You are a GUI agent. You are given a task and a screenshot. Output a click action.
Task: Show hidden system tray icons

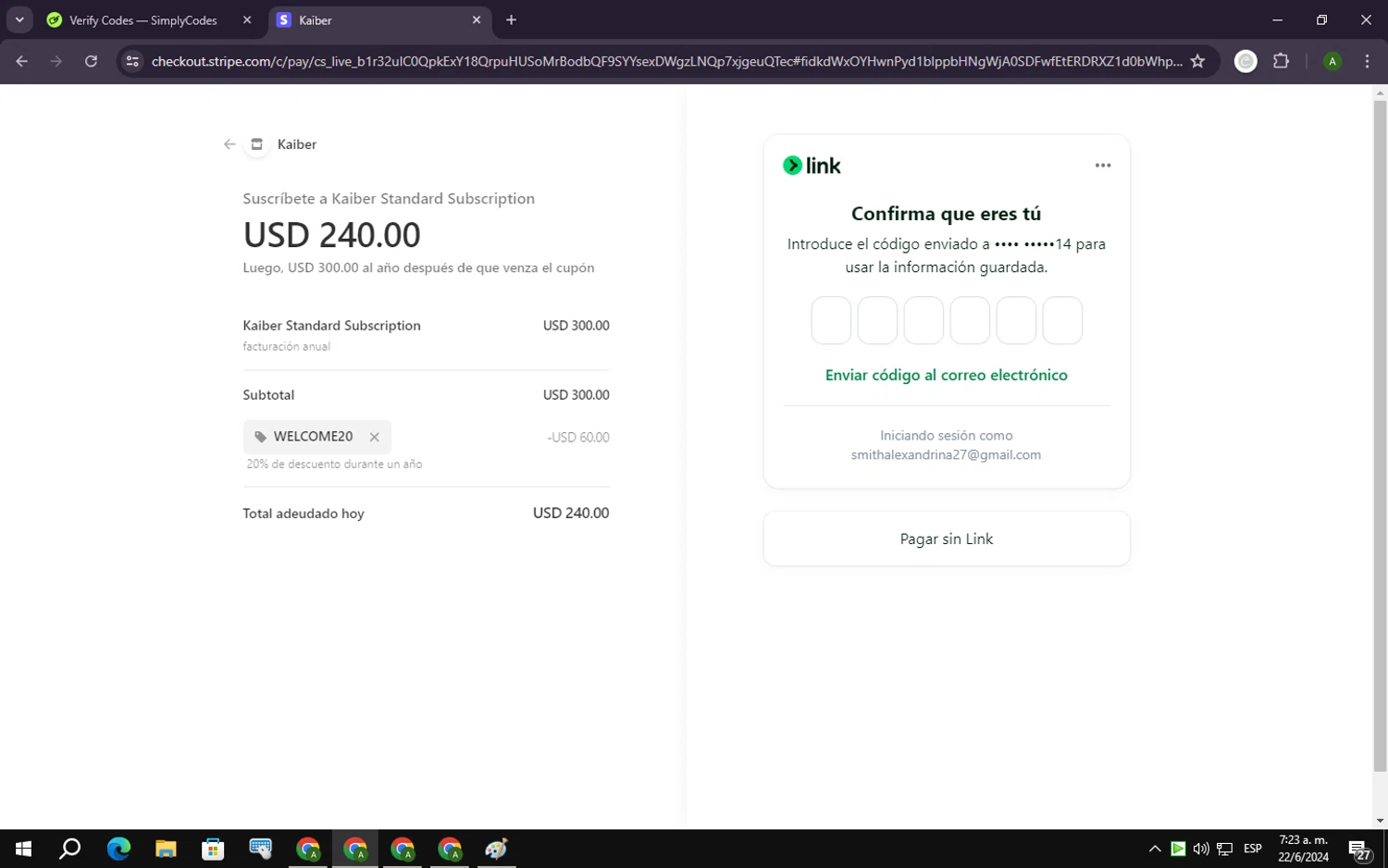[1155, 849]
